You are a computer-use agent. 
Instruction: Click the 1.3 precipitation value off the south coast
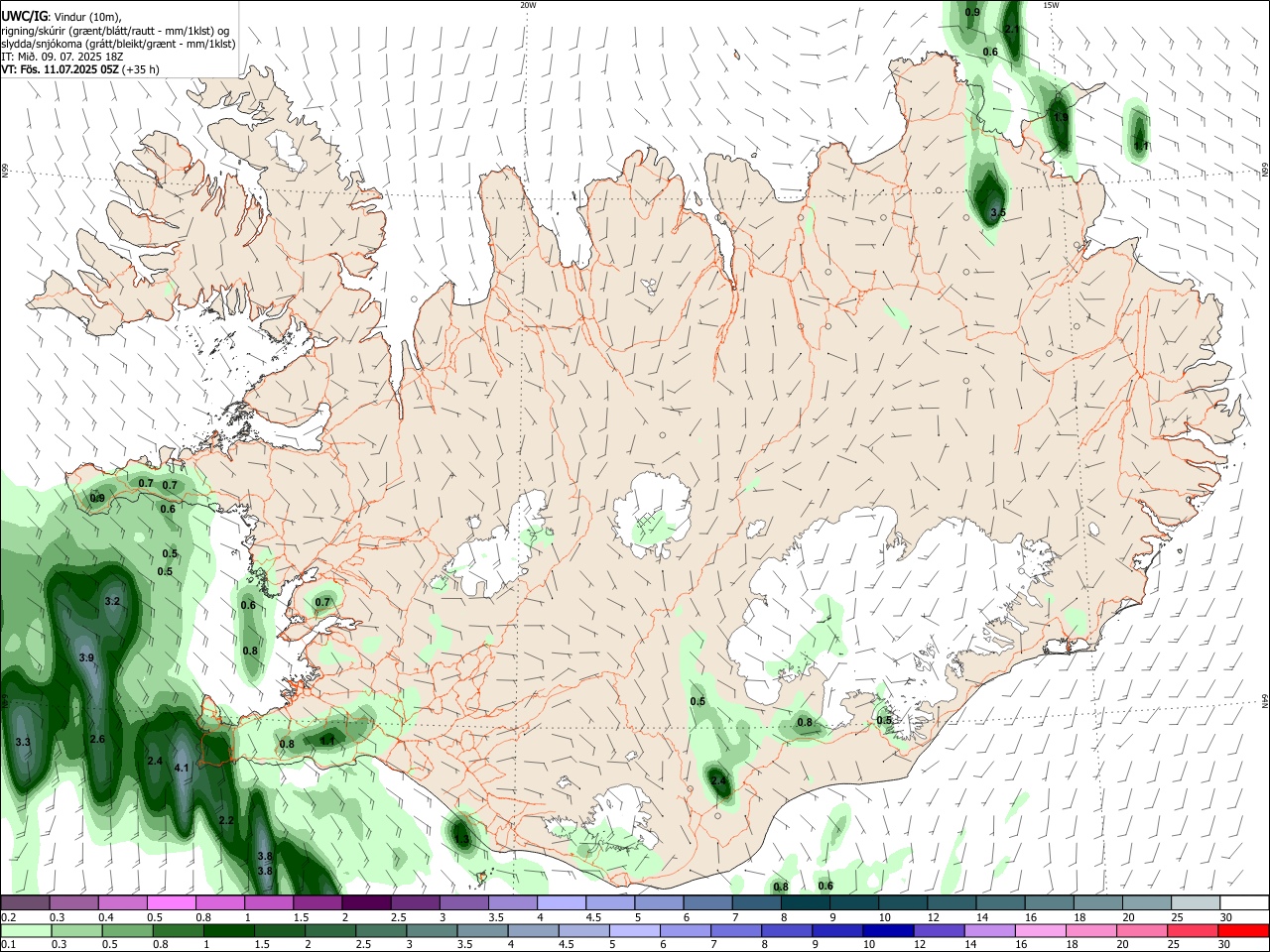click(461, 840)
